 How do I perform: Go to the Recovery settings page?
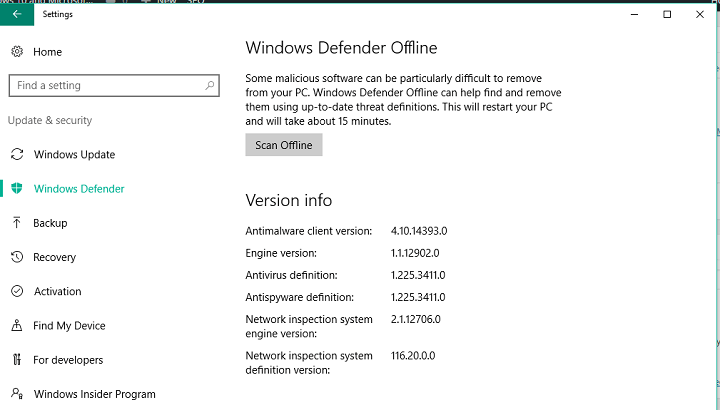point(54,257)
